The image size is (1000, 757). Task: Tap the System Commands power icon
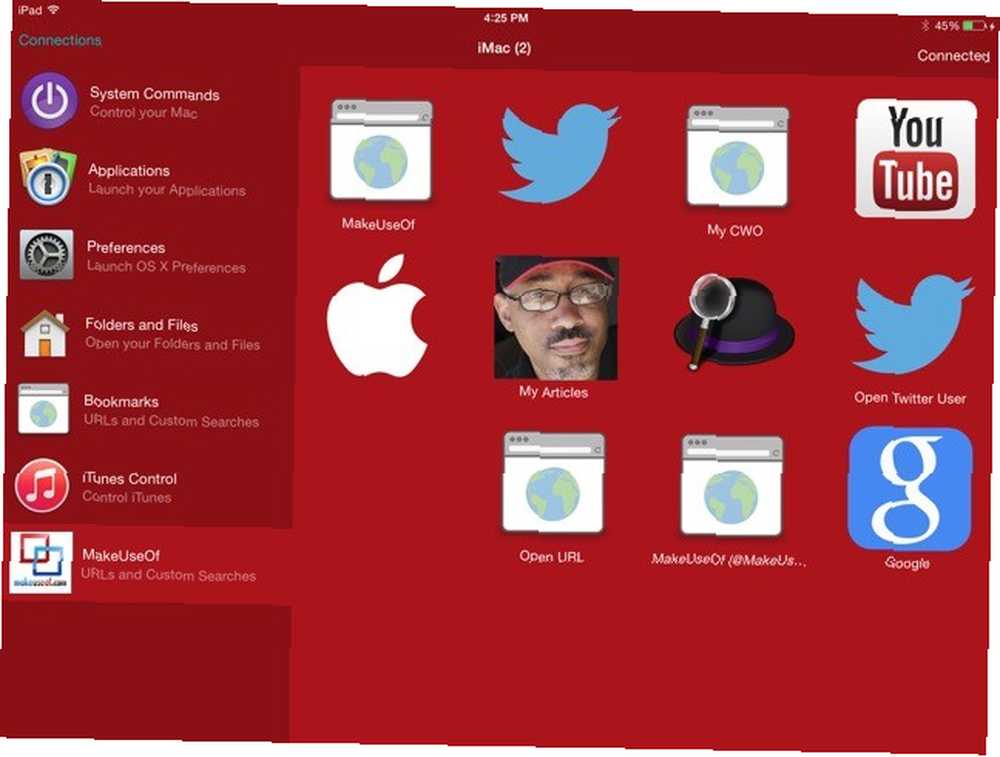coord(50,100)
